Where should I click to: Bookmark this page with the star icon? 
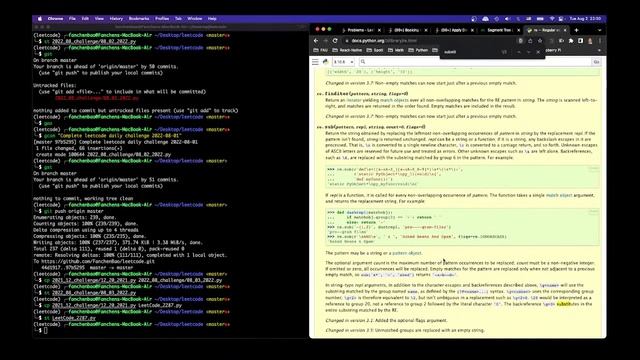[540, 41]
